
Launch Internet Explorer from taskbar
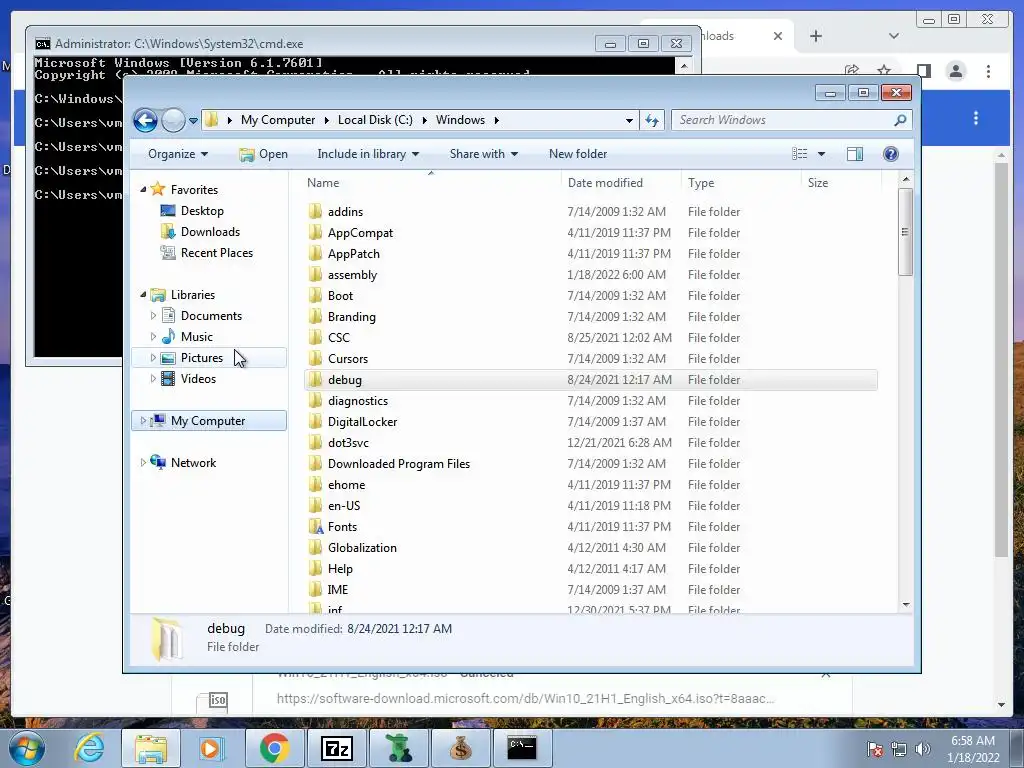coord(89,748)
